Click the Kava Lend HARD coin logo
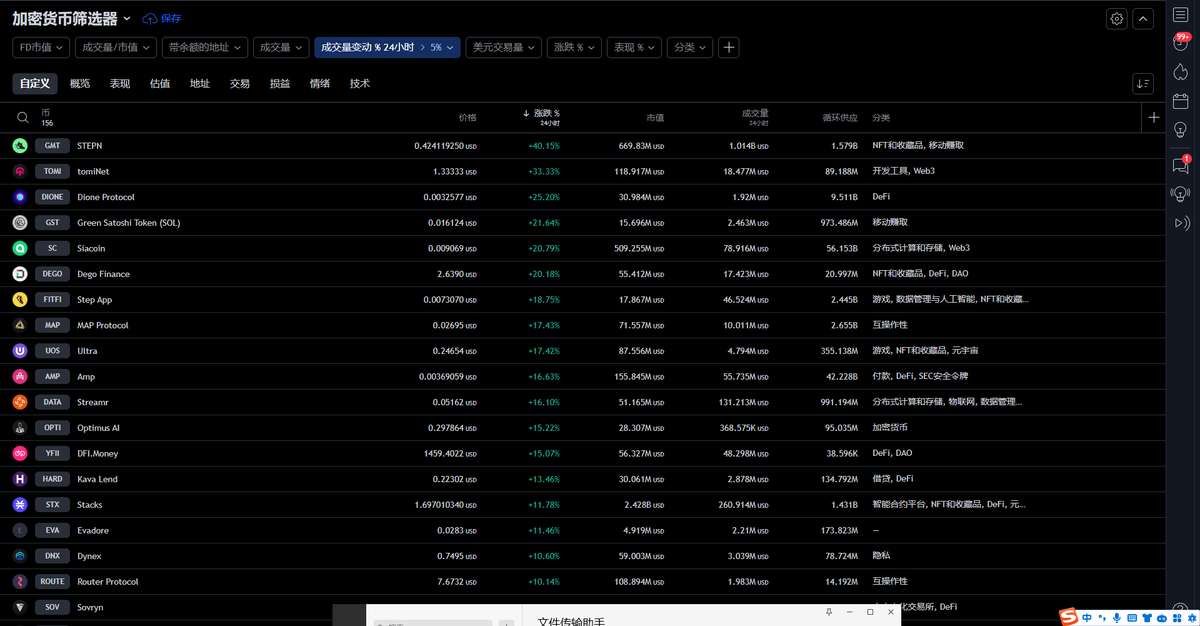This screenshot has width=1200, height=626. (20, 479)
